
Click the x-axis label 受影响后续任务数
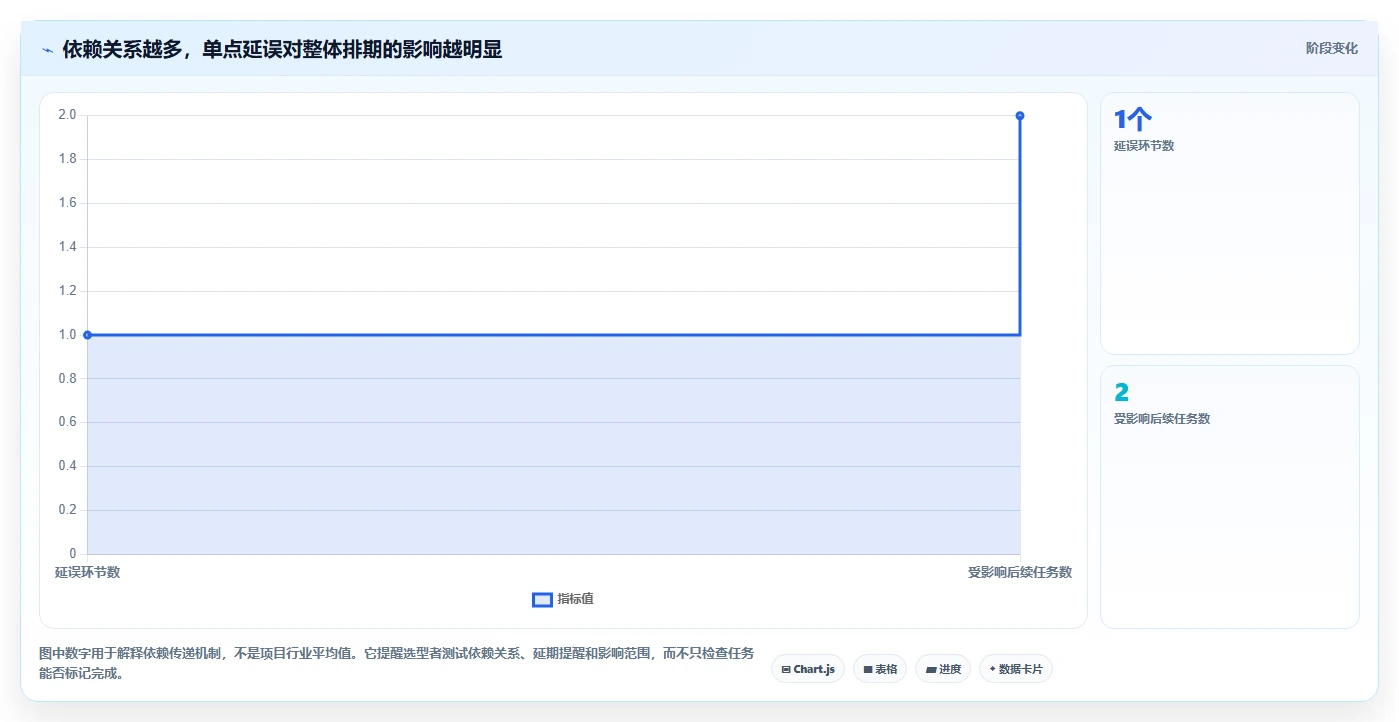(x=1020, y=572)
